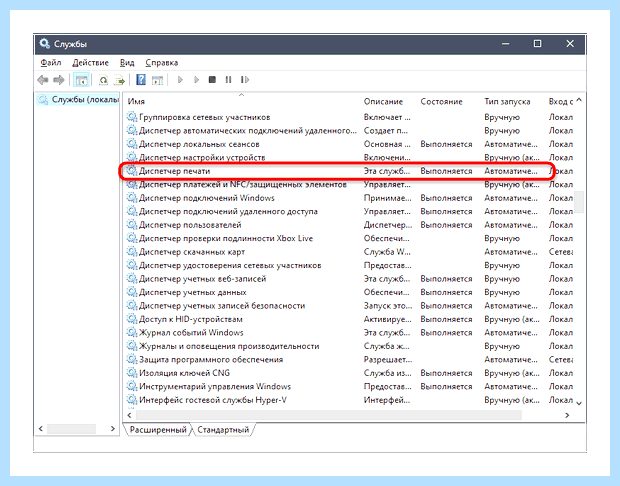The height and width of the screenshot is (486, 620).
Task: Click Сетевая login of Защита программного обеспечения
Action: tap(561, 359)
